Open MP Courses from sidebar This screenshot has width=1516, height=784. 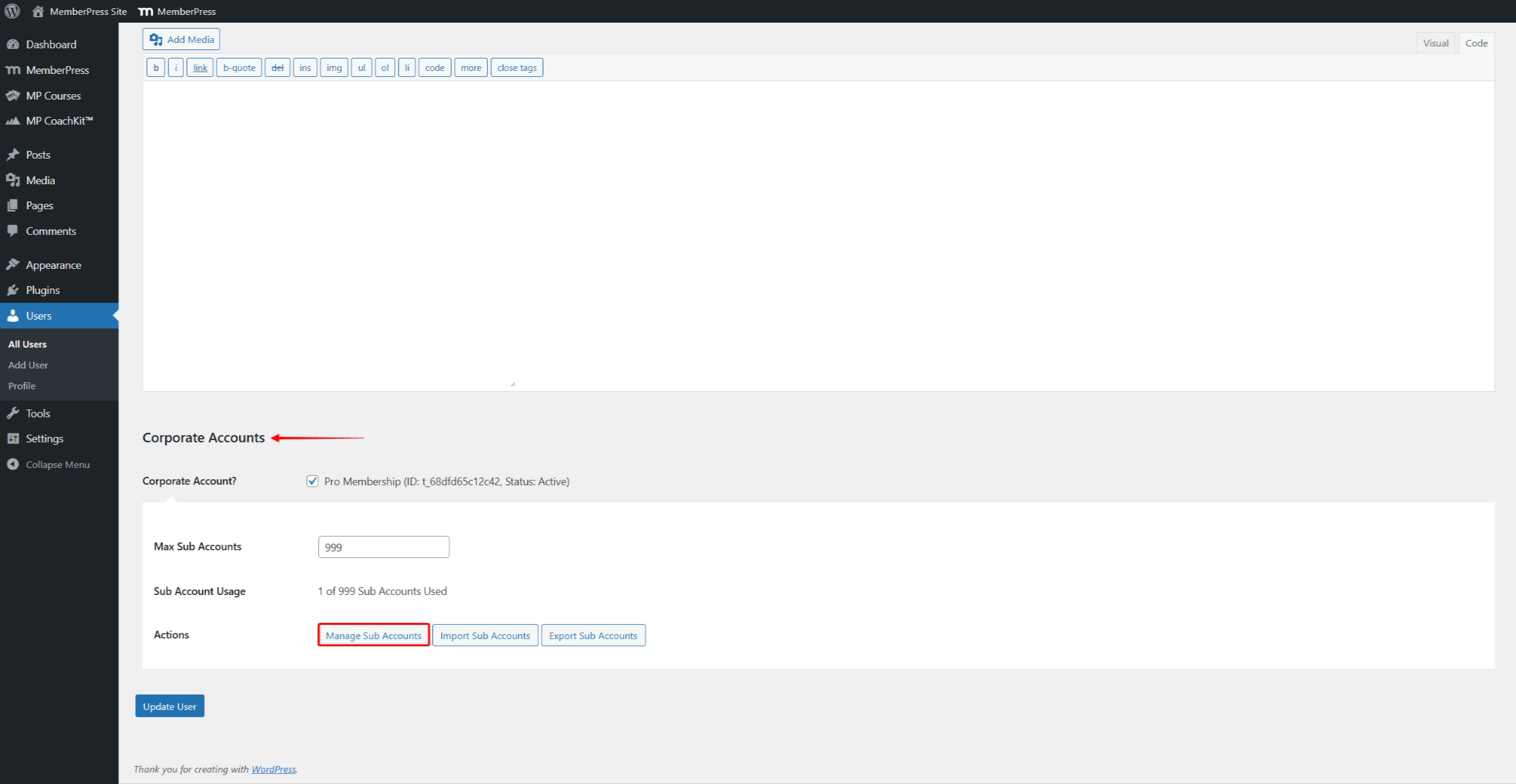click(53, 96)
